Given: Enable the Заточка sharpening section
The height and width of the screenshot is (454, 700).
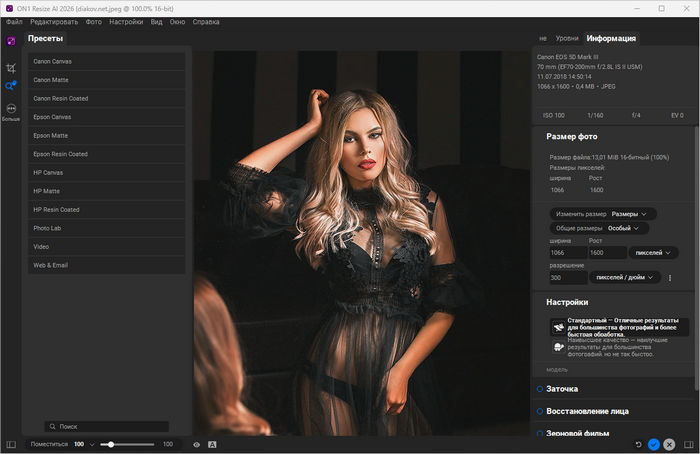Looking at the screenshot, I should 540,388.
